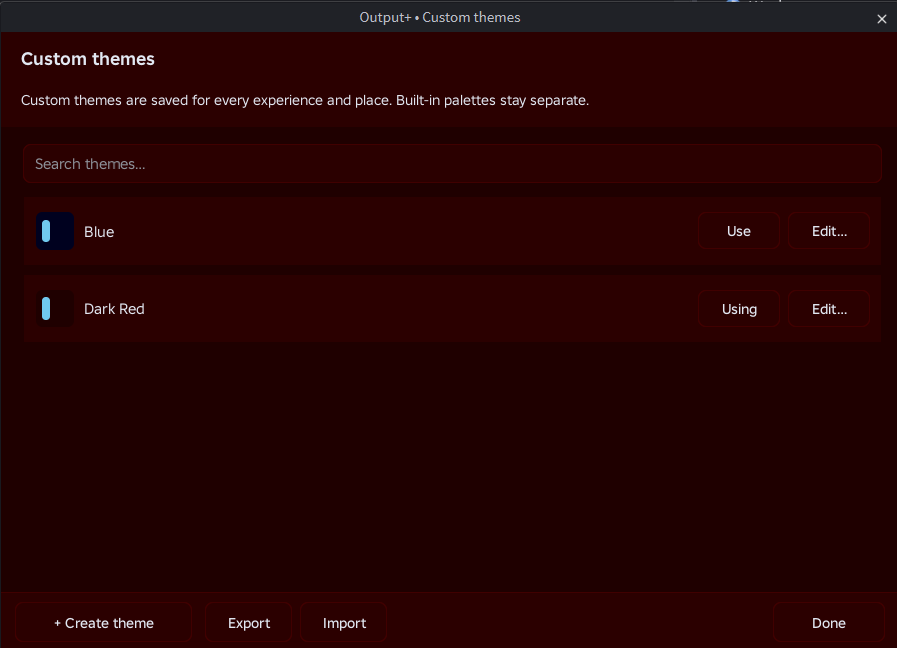Screen dimensions: 897x648
Task: Click the Dark Red theme name
Action: pos(114,309)
